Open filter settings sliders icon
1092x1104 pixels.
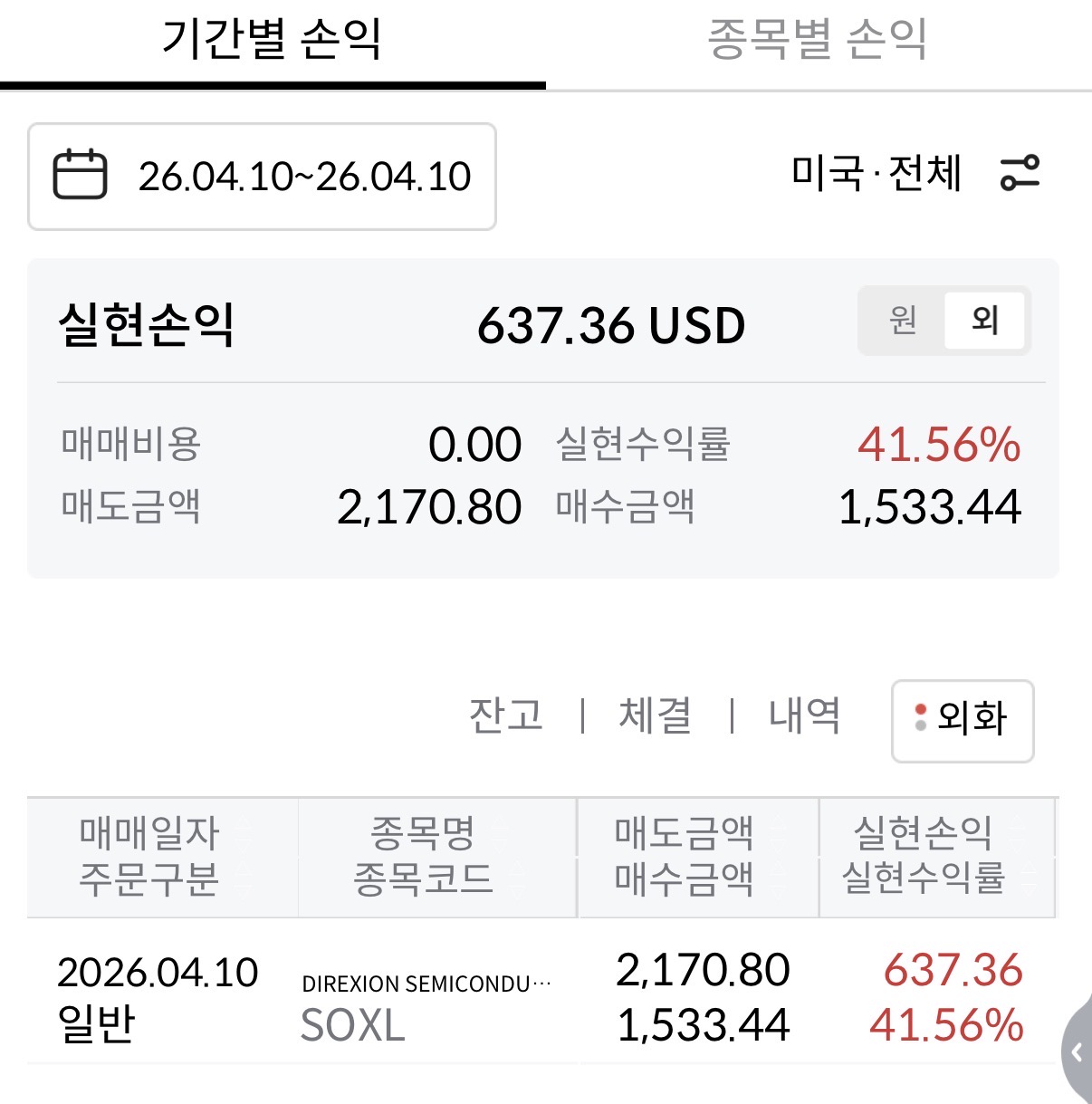click(1020, 173)
